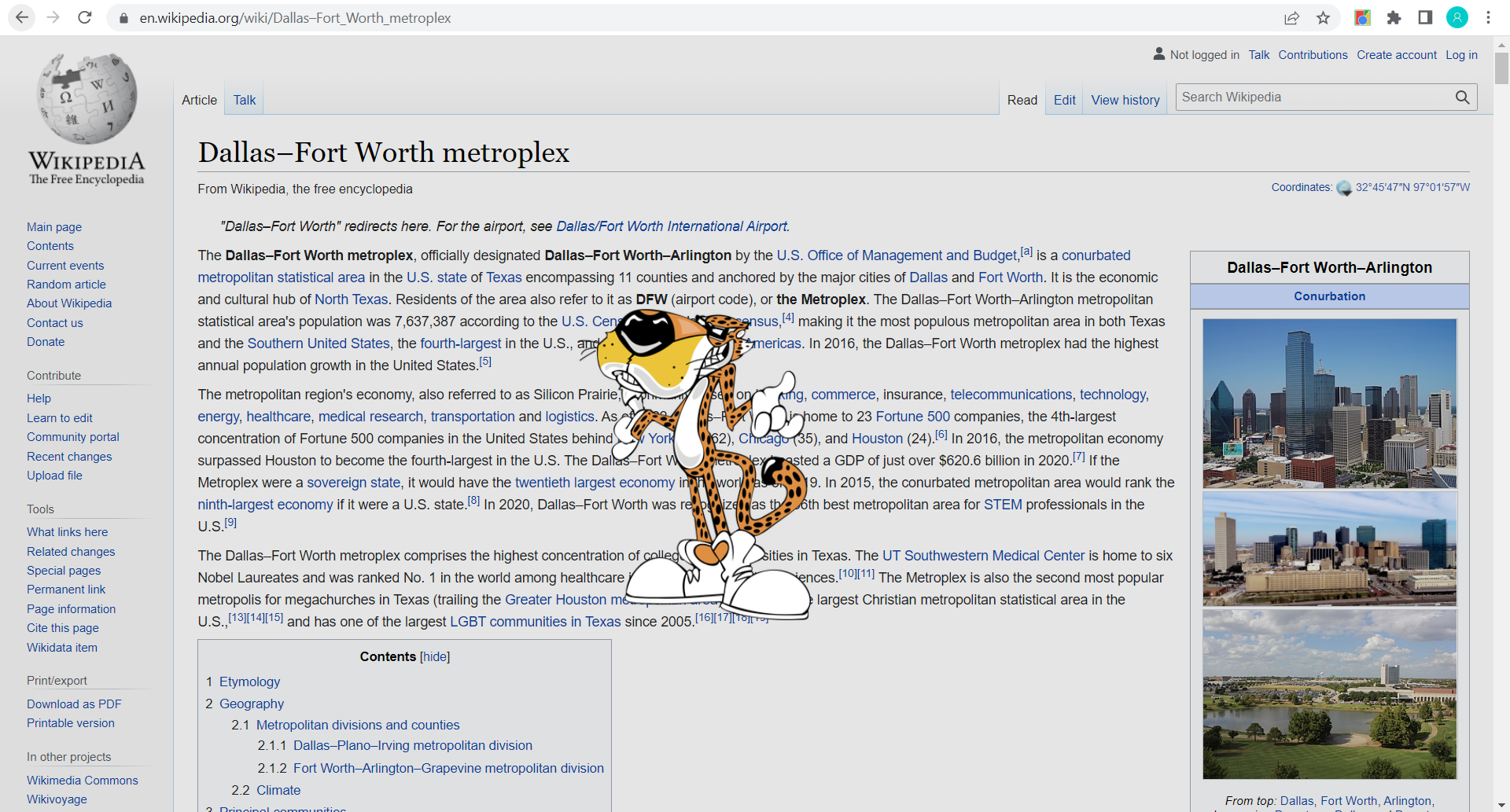
Task: Open the View history tab
Action: click(x=1125, y=100)
